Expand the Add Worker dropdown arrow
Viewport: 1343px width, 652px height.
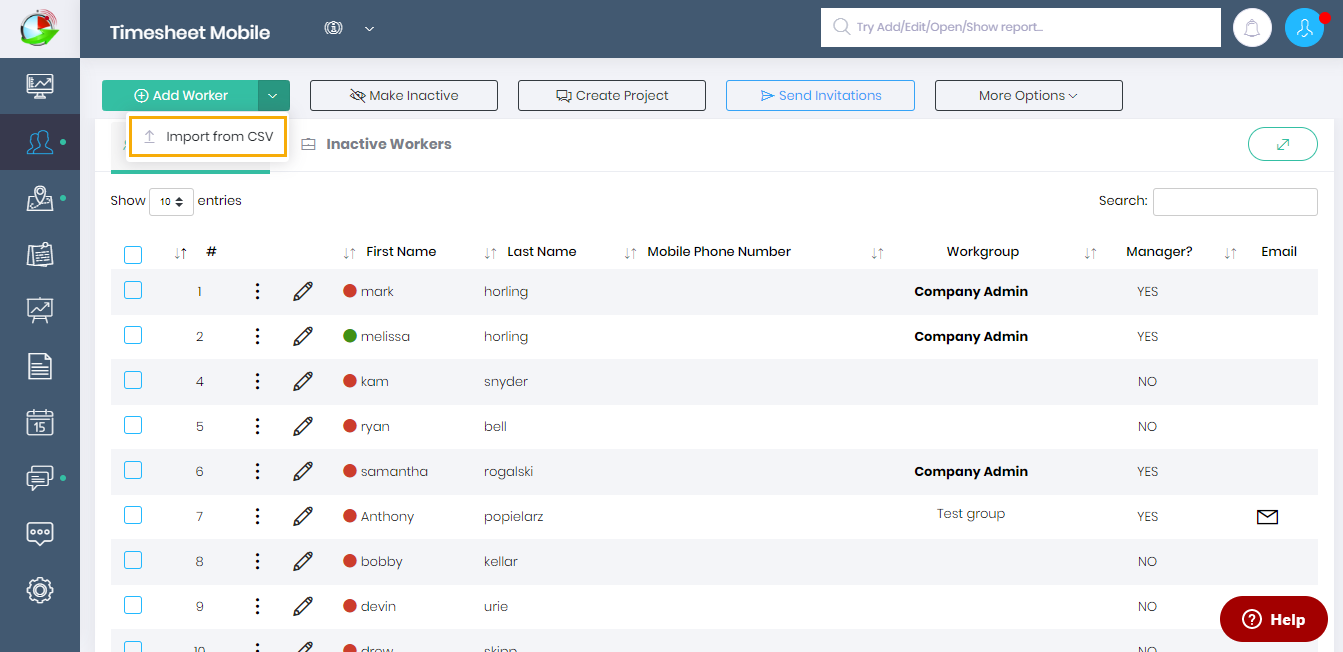tap(273, 96)
